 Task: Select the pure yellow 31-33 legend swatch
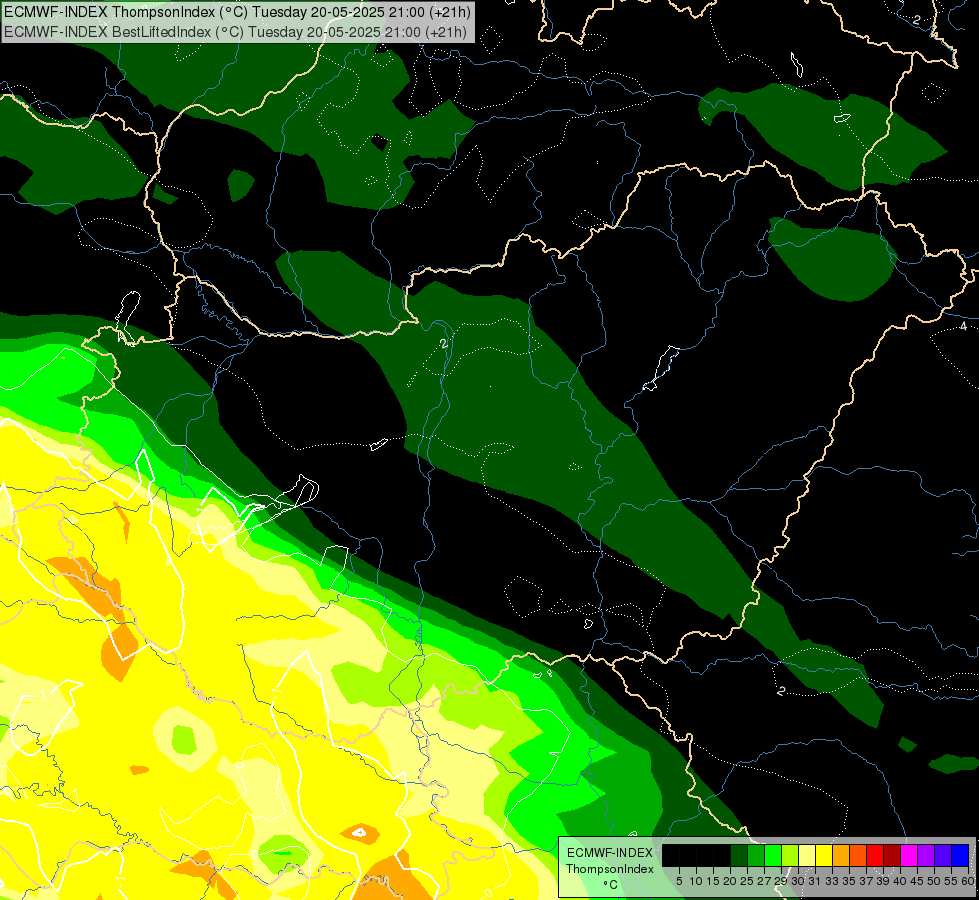click(824, 855)
